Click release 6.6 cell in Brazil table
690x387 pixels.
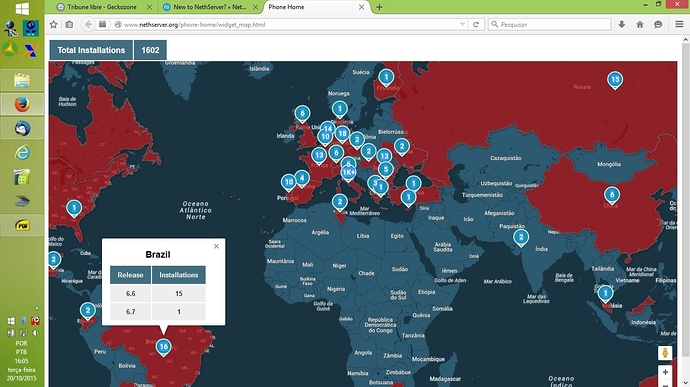tap(130, 293)
